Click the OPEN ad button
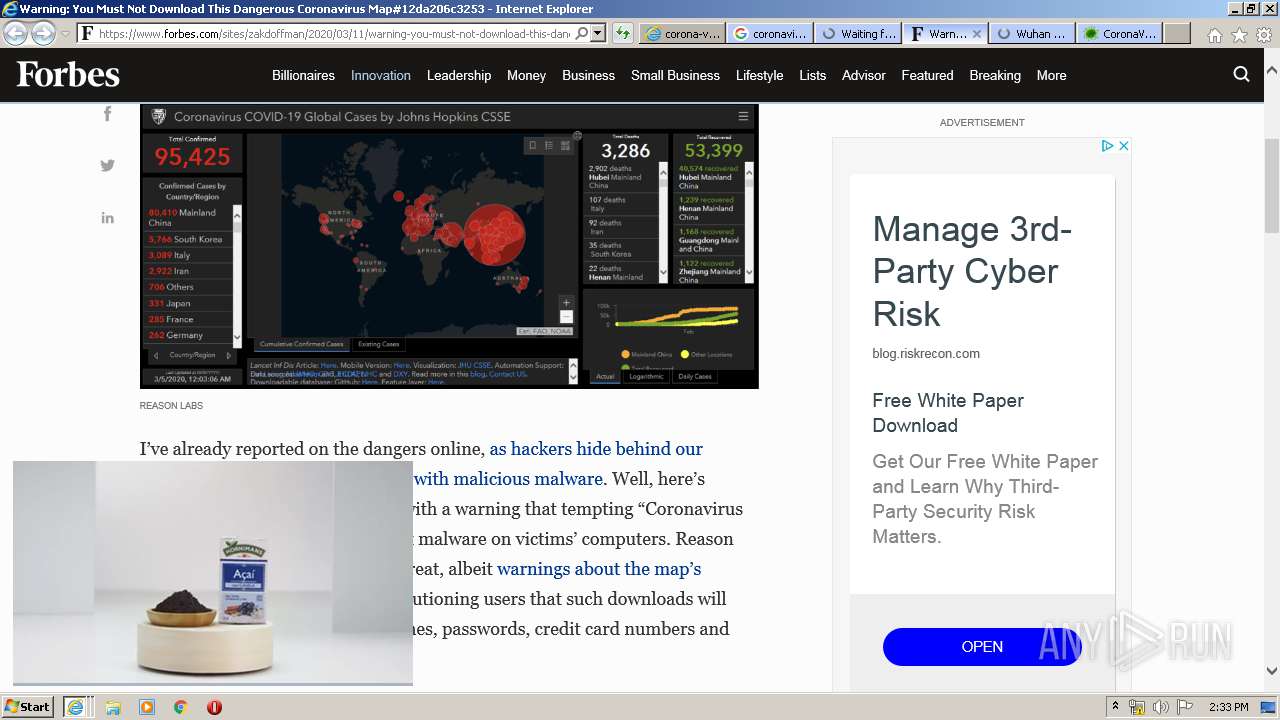This screenshot has width=1280, height=720. tap(982, 647)
